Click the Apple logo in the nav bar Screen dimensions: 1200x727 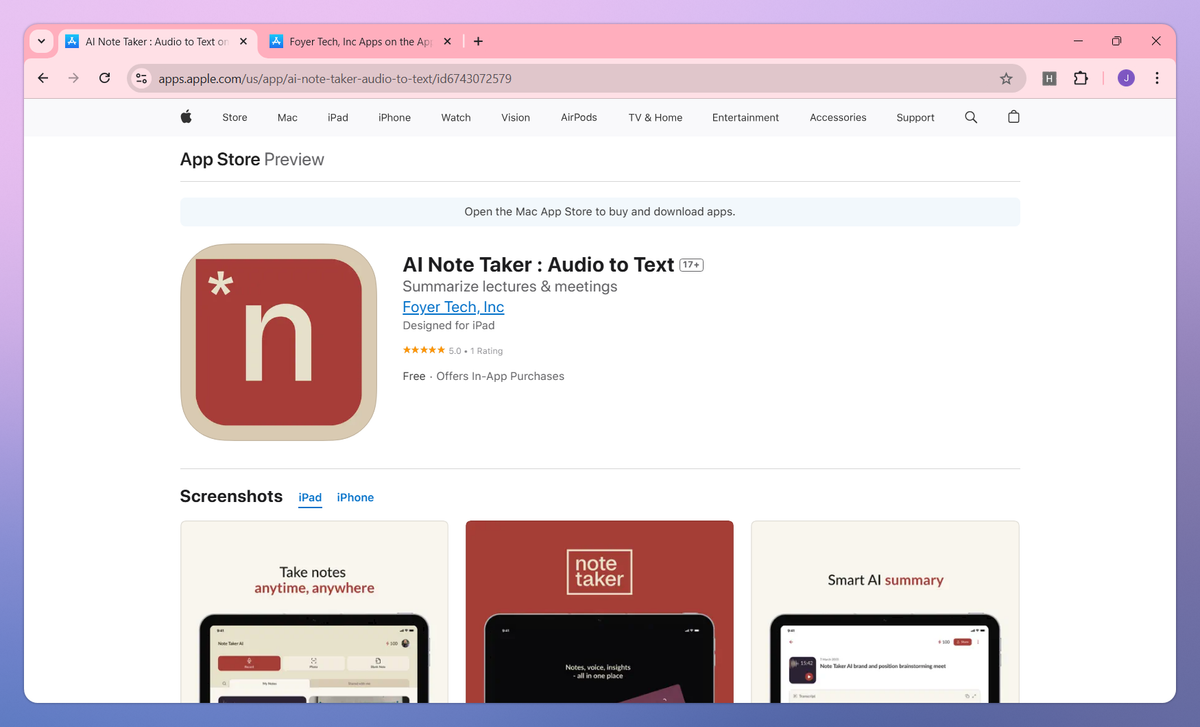click(x=186, y=117)
